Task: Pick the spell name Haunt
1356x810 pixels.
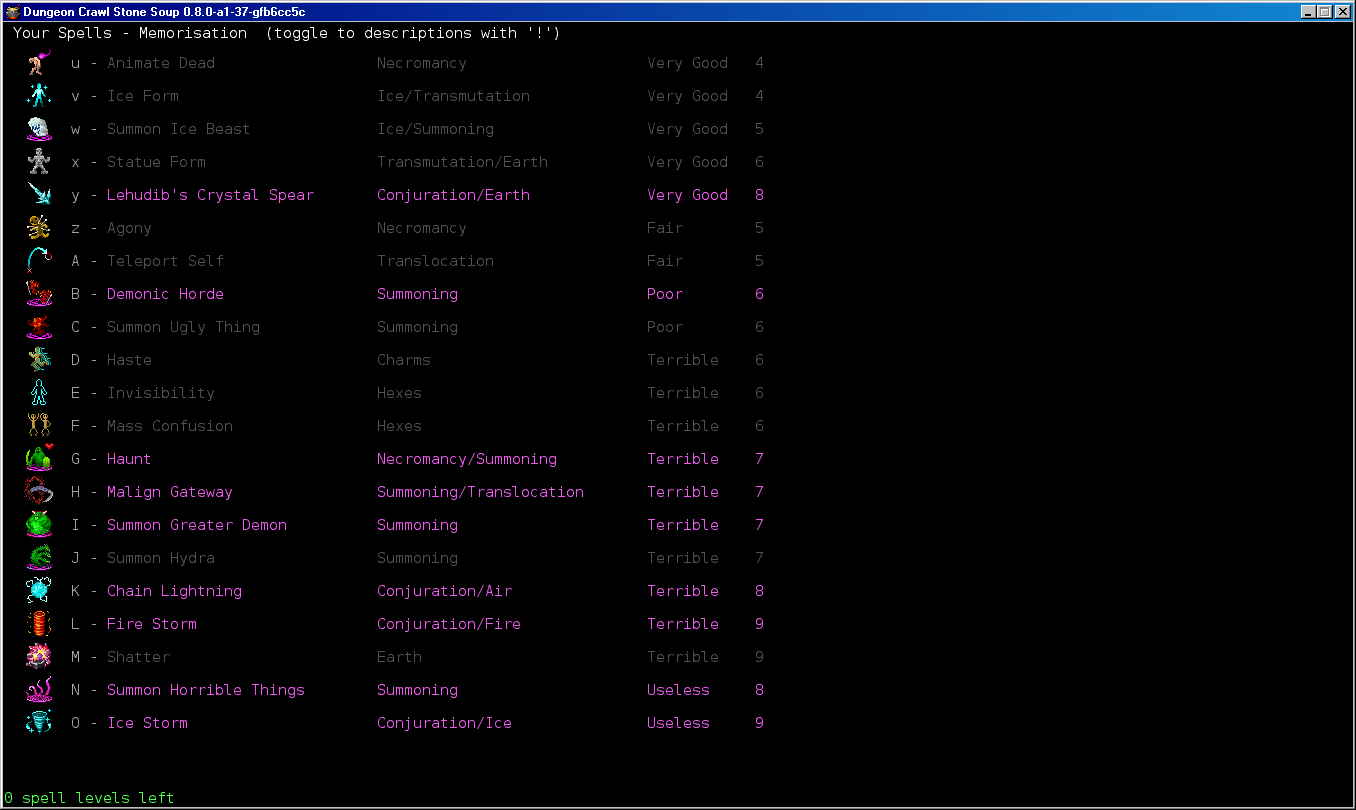Action: click(129, 459)
